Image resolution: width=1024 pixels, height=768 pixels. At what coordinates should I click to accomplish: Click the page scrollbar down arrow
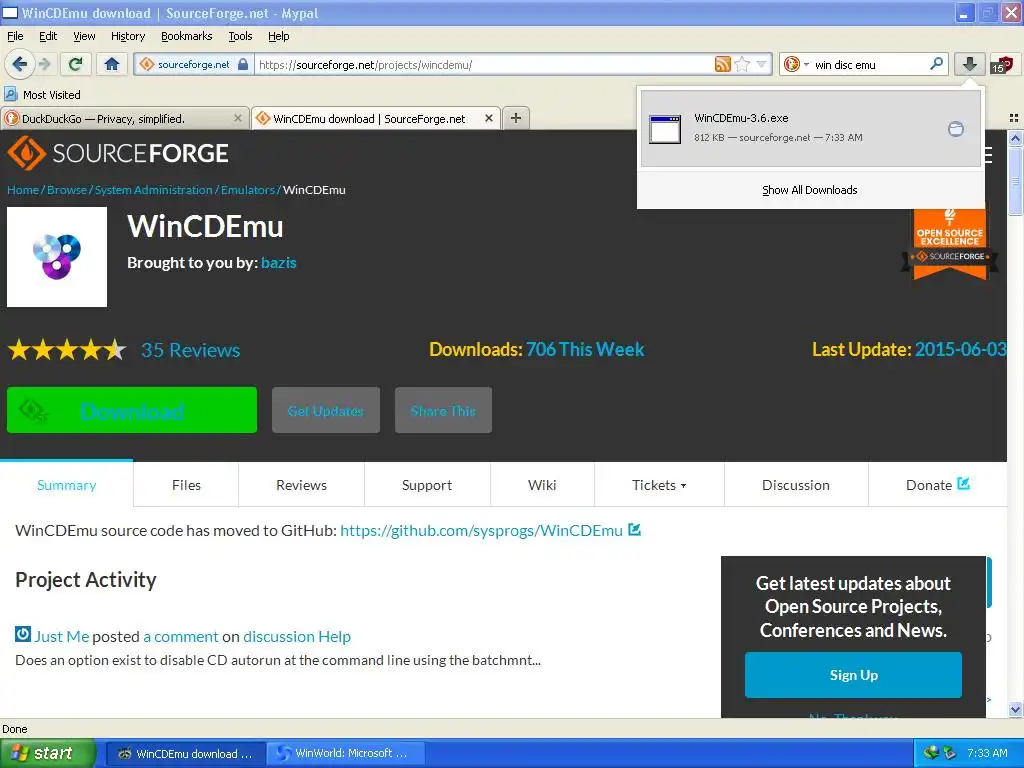tap(1015, 709)
